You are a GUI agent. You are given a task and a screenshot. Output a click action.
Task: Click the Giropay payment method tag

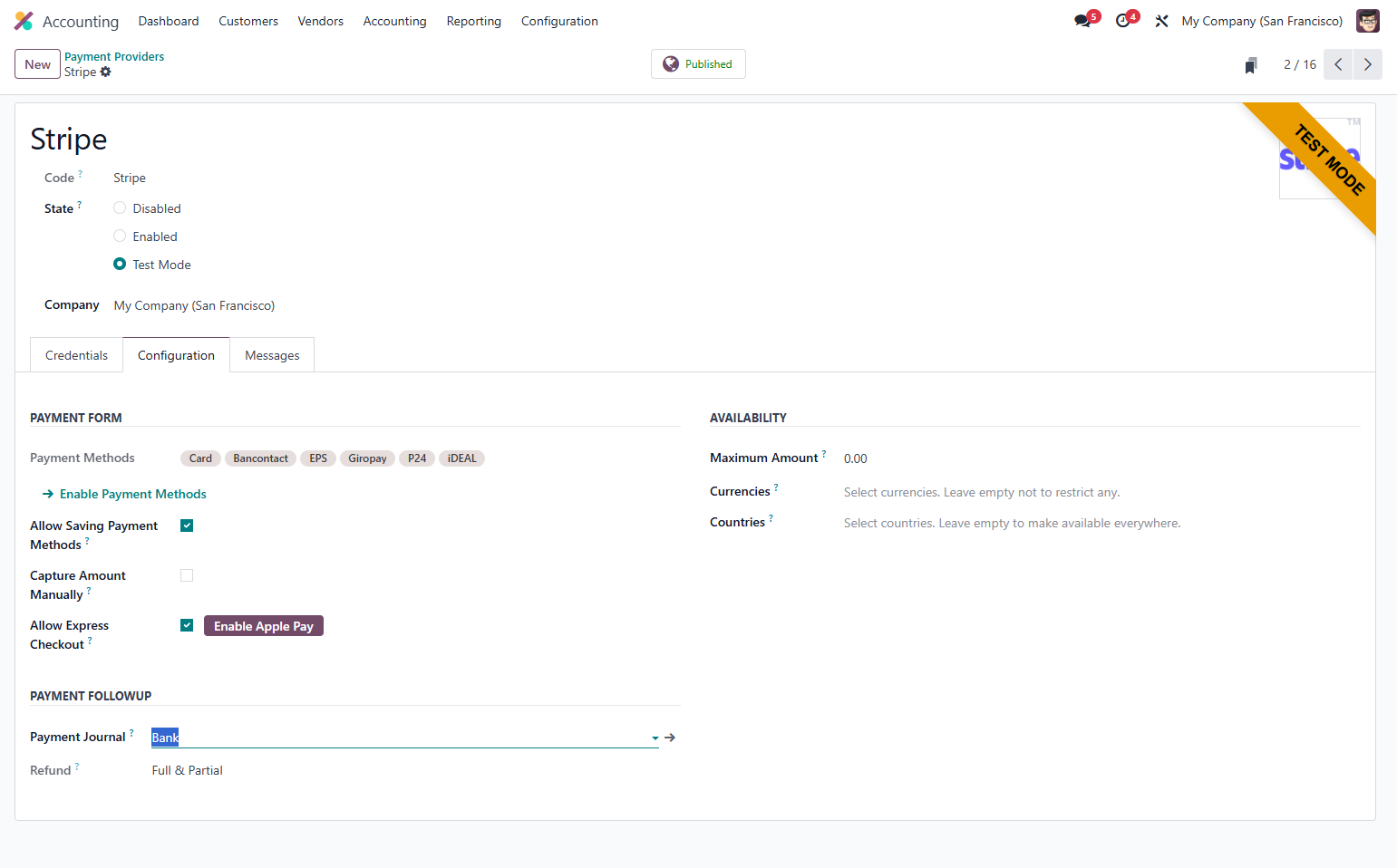pyautogui.click(x=367, y=458)
